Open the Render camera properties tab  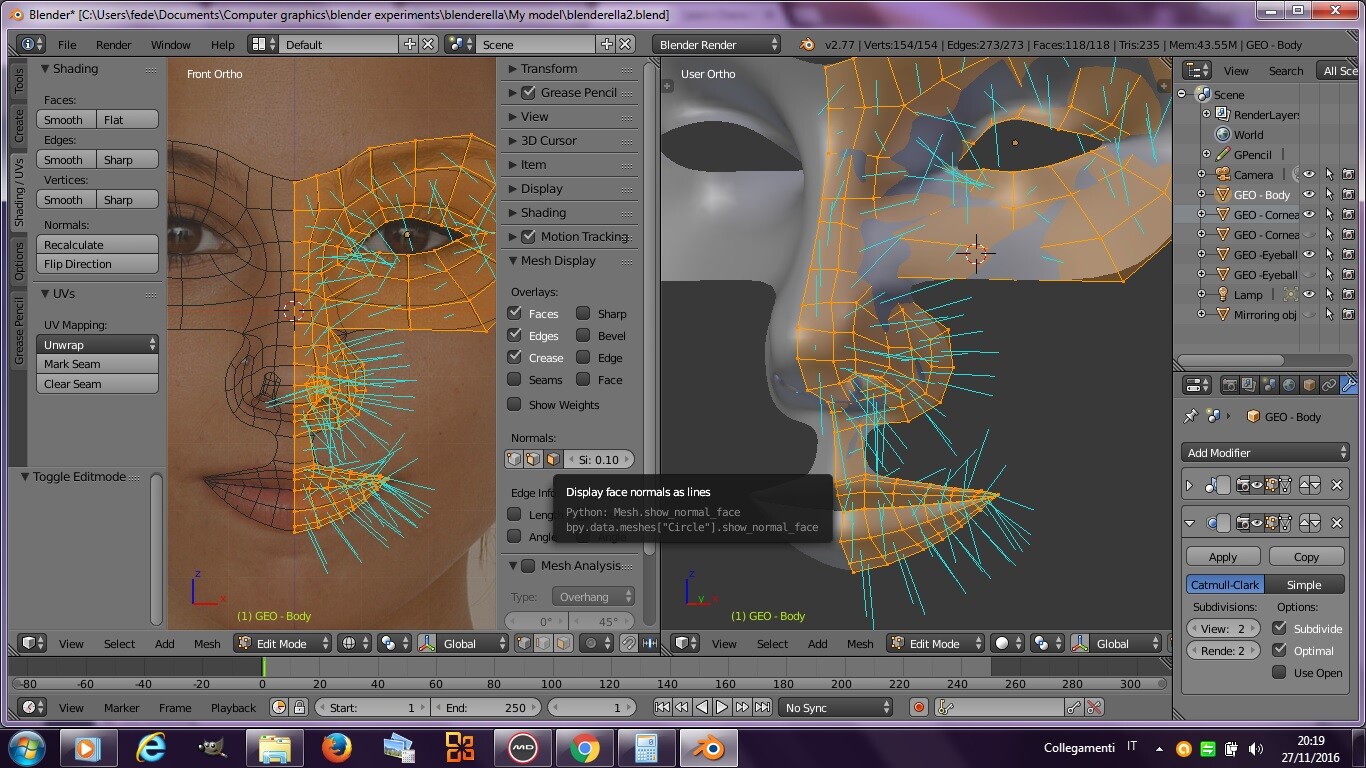coord(1229,385)
